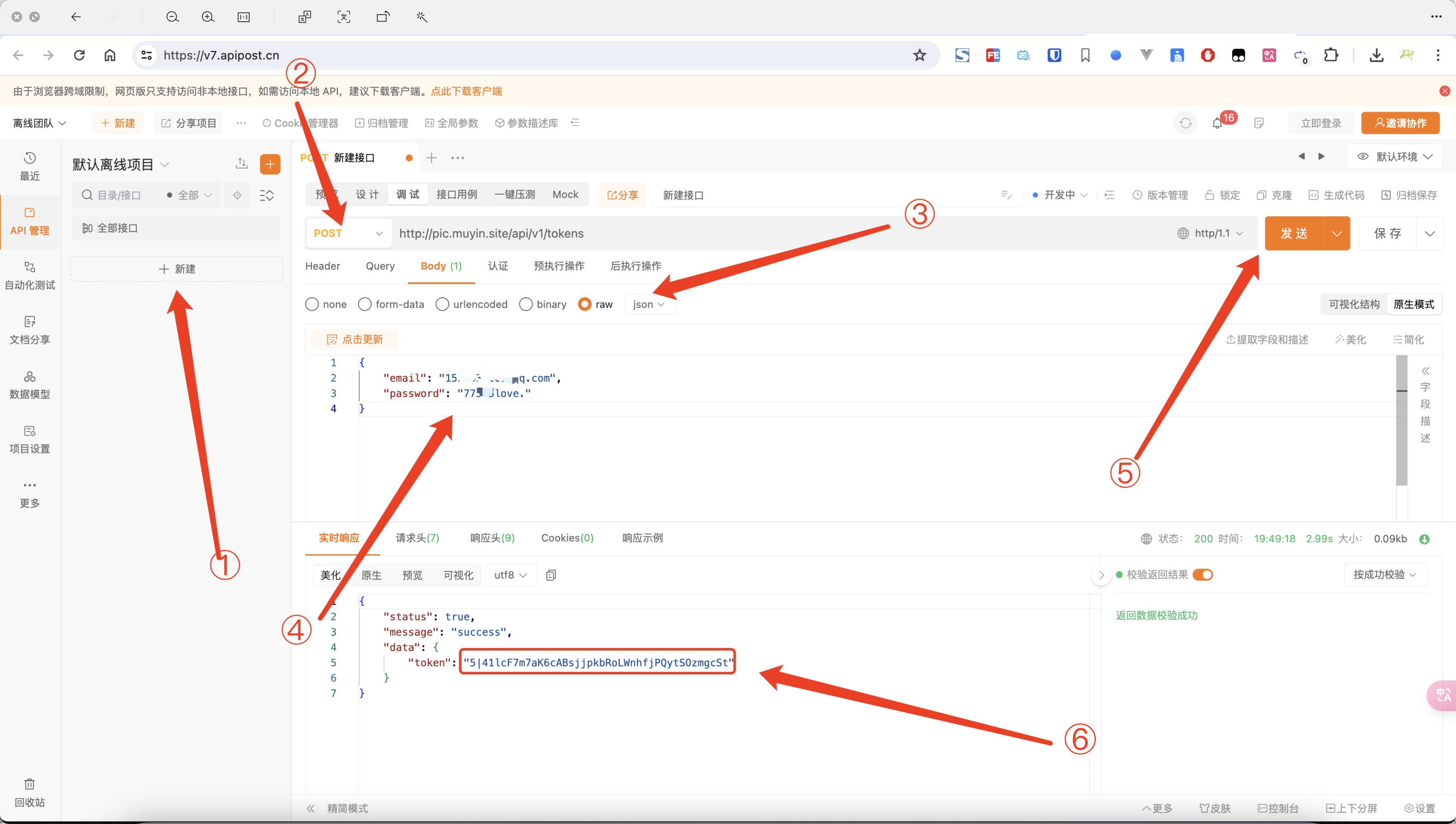Open the tab bar three-dot menu
The height and width of the screenshot is (824, 1456).
tap(458, 158)
